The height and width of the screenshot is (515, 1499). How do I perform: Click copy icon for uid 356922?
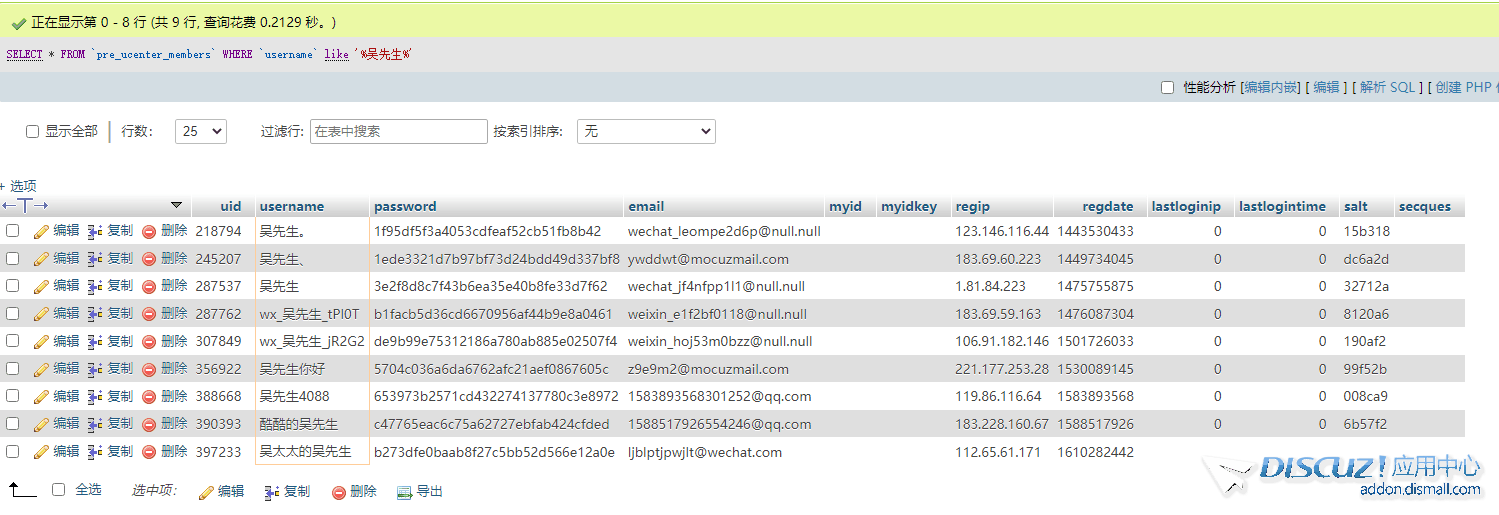pyautogui.click(x=95, y=369)
